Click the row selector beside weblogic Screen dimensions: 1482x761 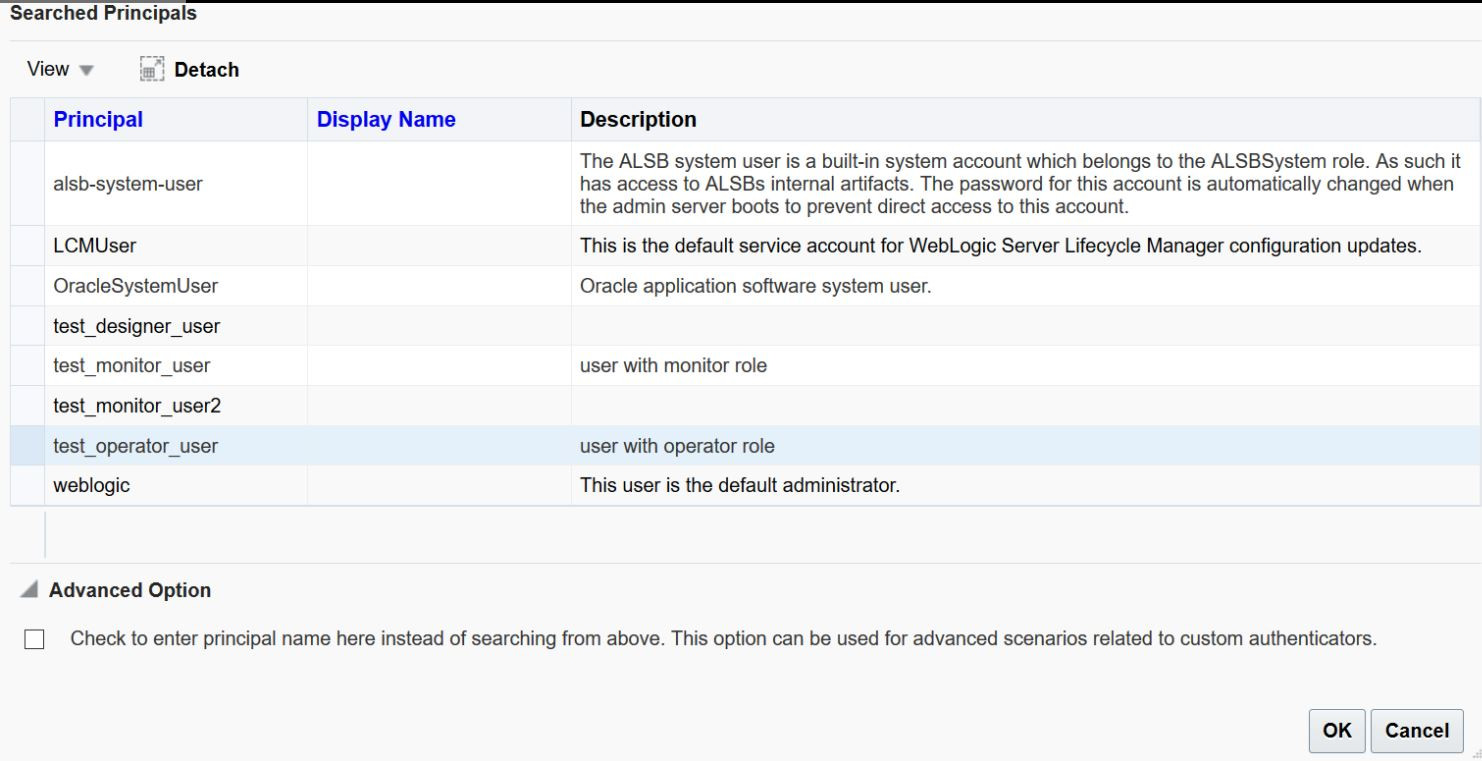(27, 486)
